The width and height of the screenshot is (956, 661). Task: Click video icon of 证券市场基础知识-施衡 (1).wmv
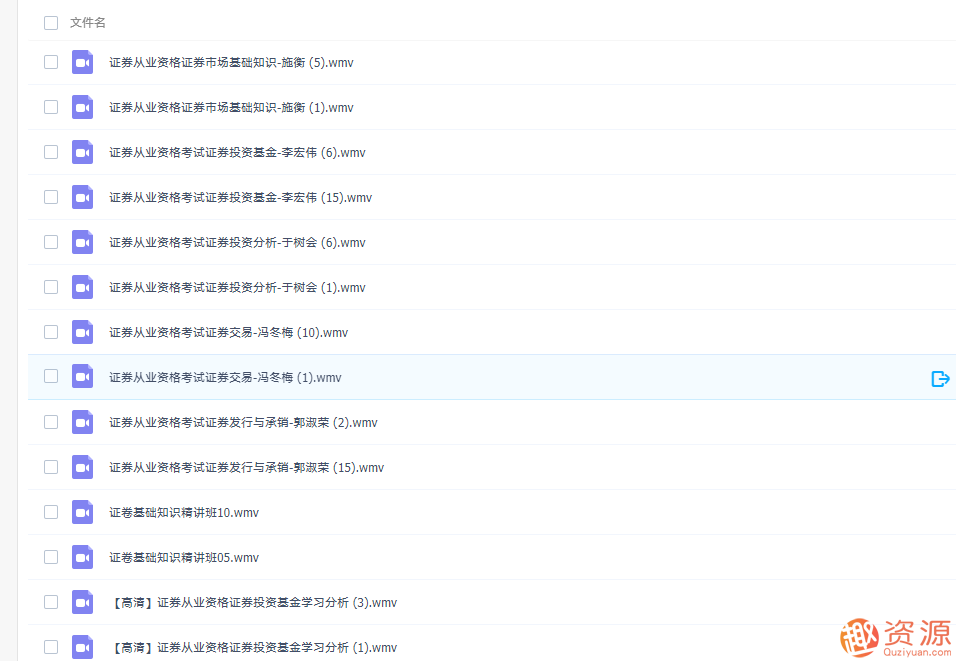coord(82,107)
